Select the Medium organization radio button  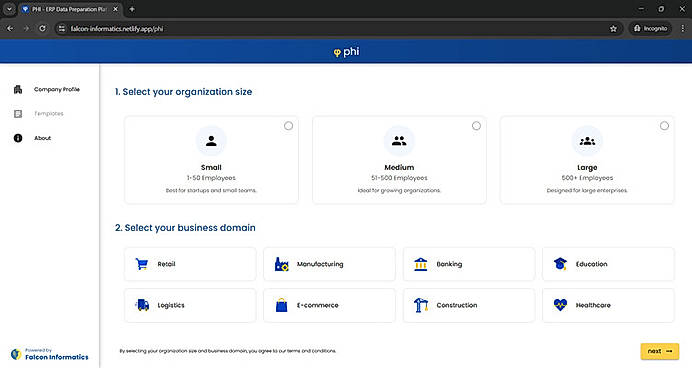pos(476,126)
